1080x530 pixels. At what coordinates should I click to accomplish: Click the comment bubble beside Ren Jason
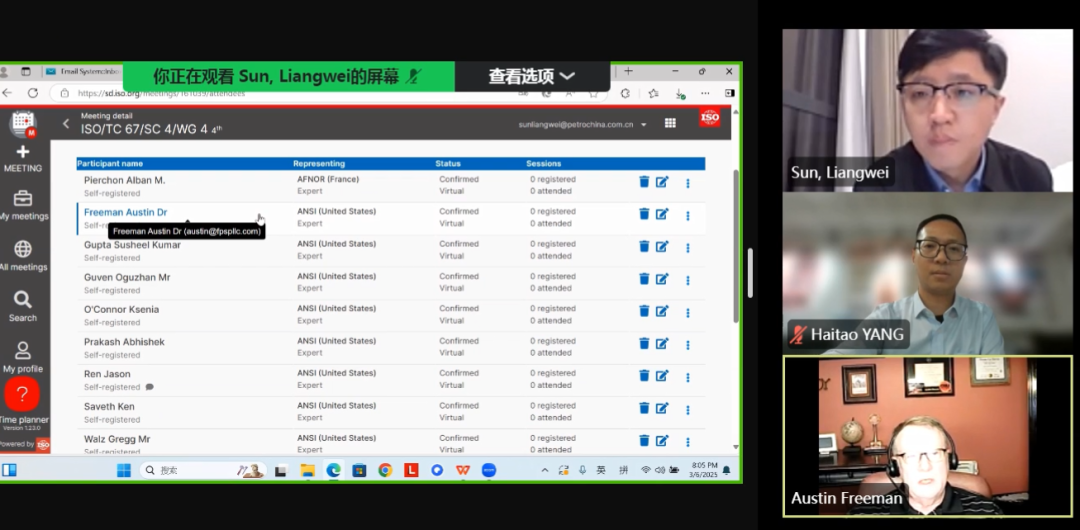[x=150, y=387]
